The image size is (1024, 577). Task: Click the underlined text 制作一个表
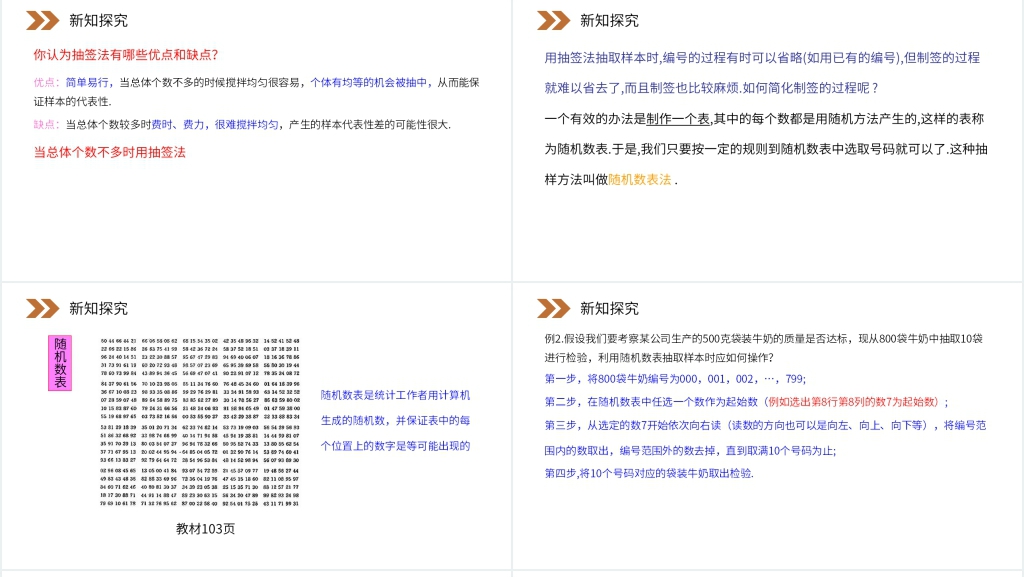coord(678,119)
